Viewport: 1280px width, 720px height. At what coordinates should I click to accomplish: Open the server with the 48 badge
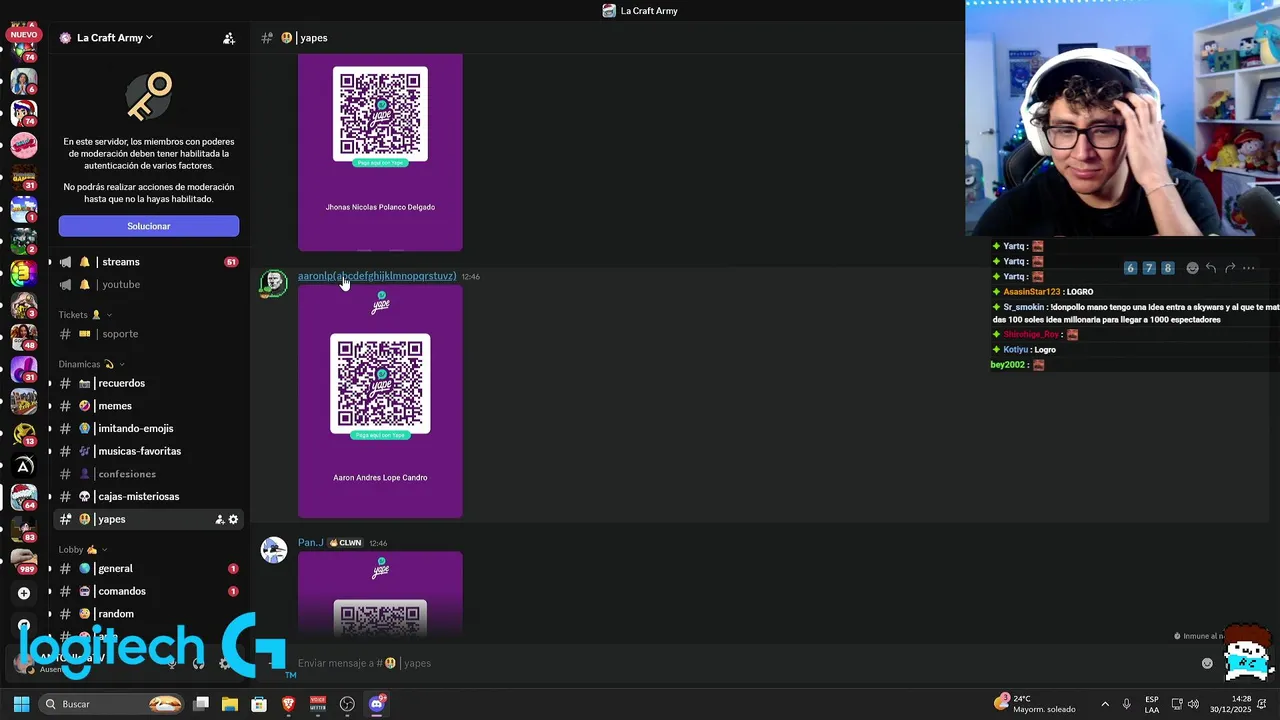tap(24, 336)
